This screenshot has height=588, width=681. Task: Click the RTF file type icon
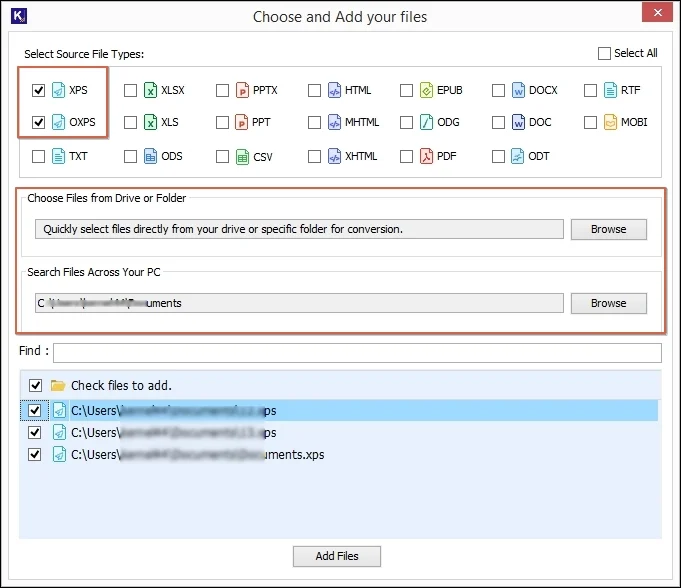[610, 90]
